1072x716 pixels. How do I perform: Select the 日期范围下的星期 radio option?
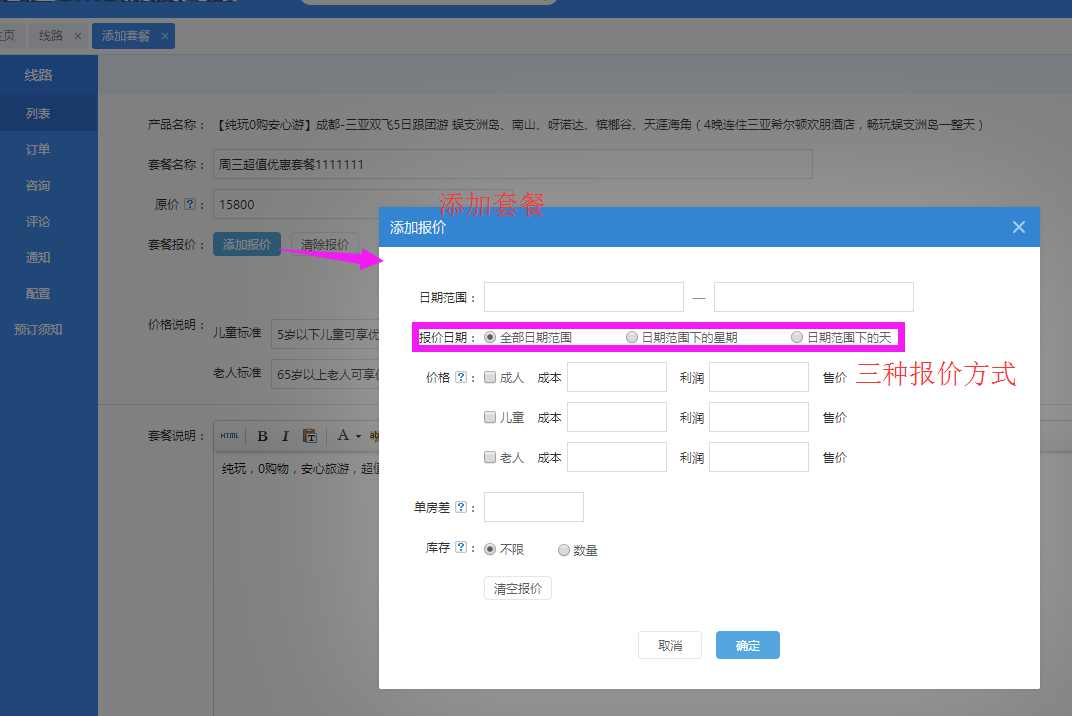click(x=632, y=337)
